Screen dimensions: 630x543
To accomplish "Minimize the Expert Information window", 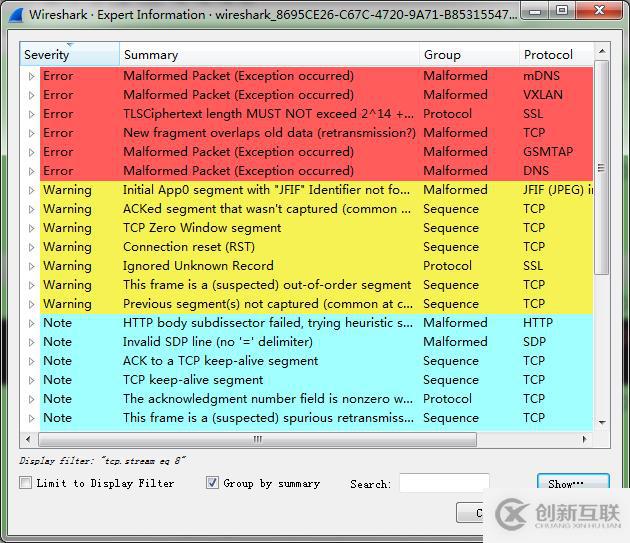I will [x=535, y=10].
